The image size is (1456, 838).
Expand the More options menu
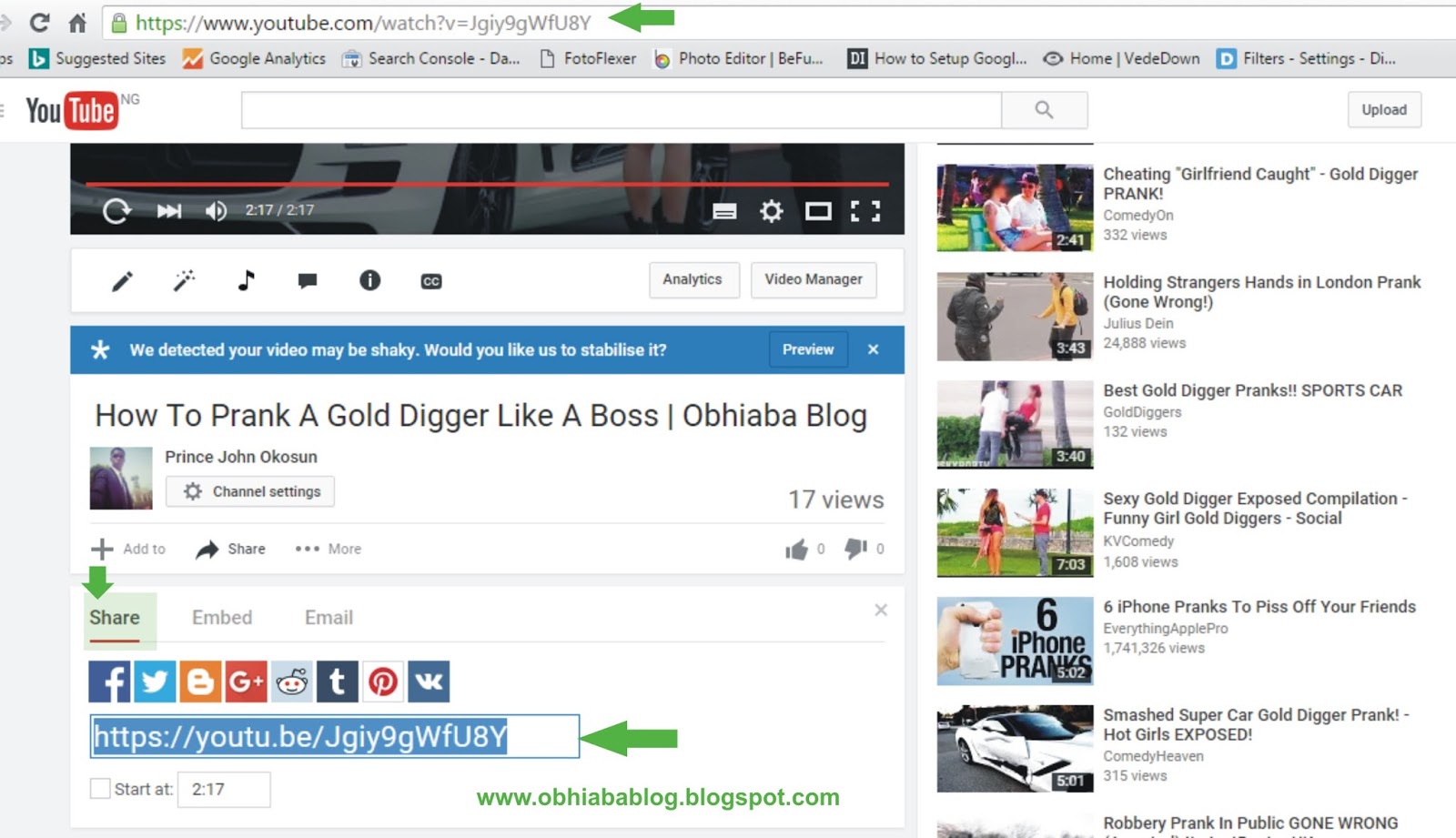(328, 549)
